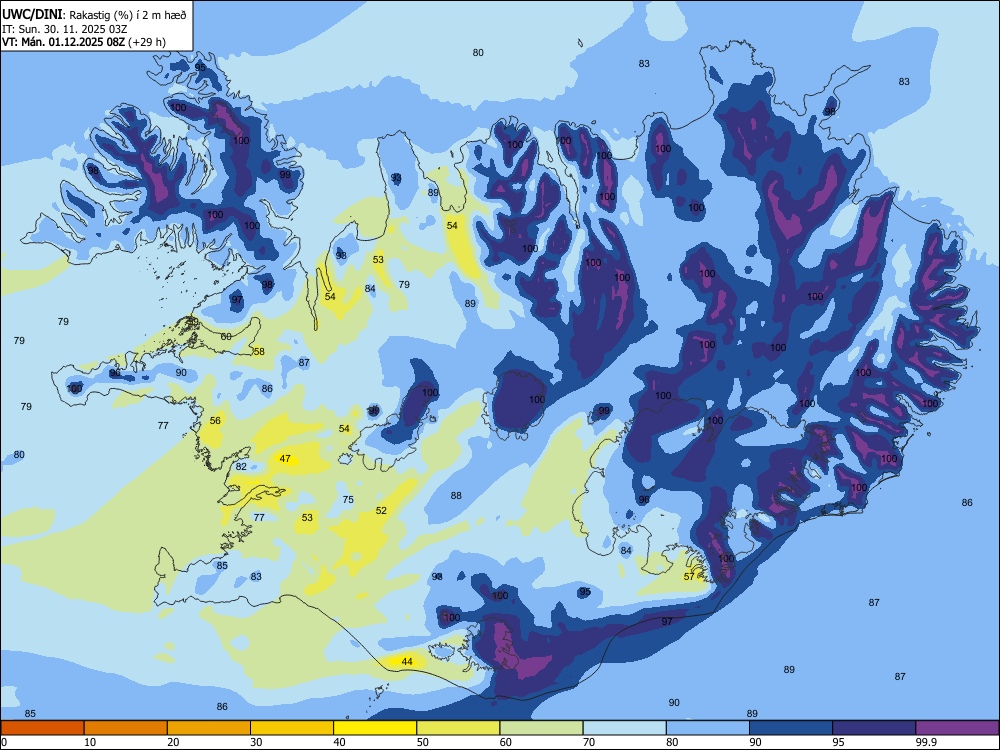Click the humidity value 47 on the map
1000x750 pixels.
(285, 459)
